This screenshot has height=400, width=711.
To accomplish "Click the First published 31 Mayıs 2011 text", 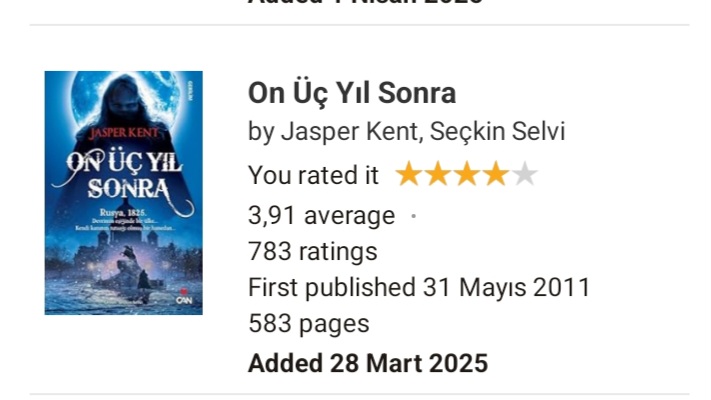I will 419,288.
